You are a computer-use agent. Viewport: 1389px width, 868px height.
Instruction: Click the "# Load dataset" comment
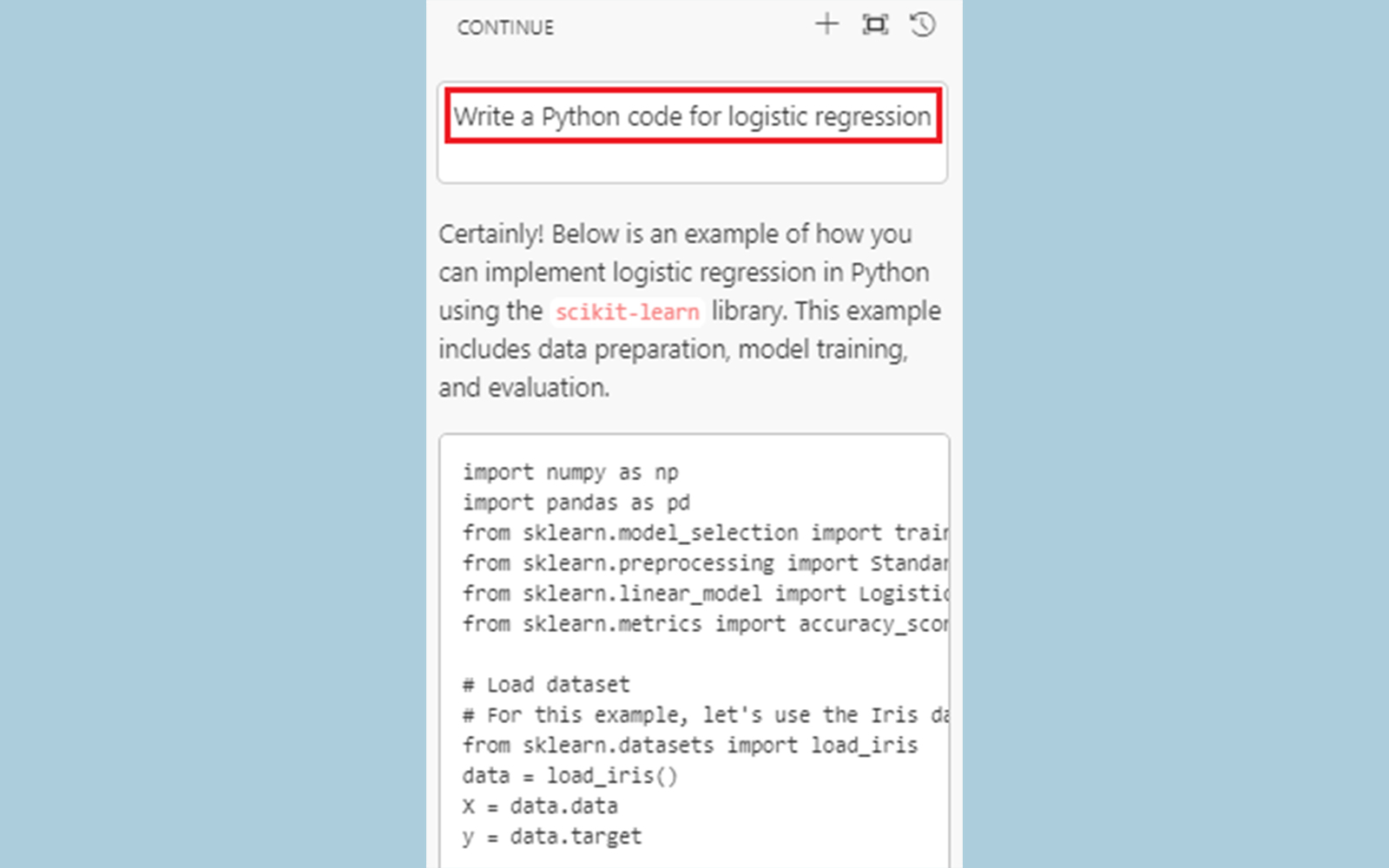click(546, 685)
